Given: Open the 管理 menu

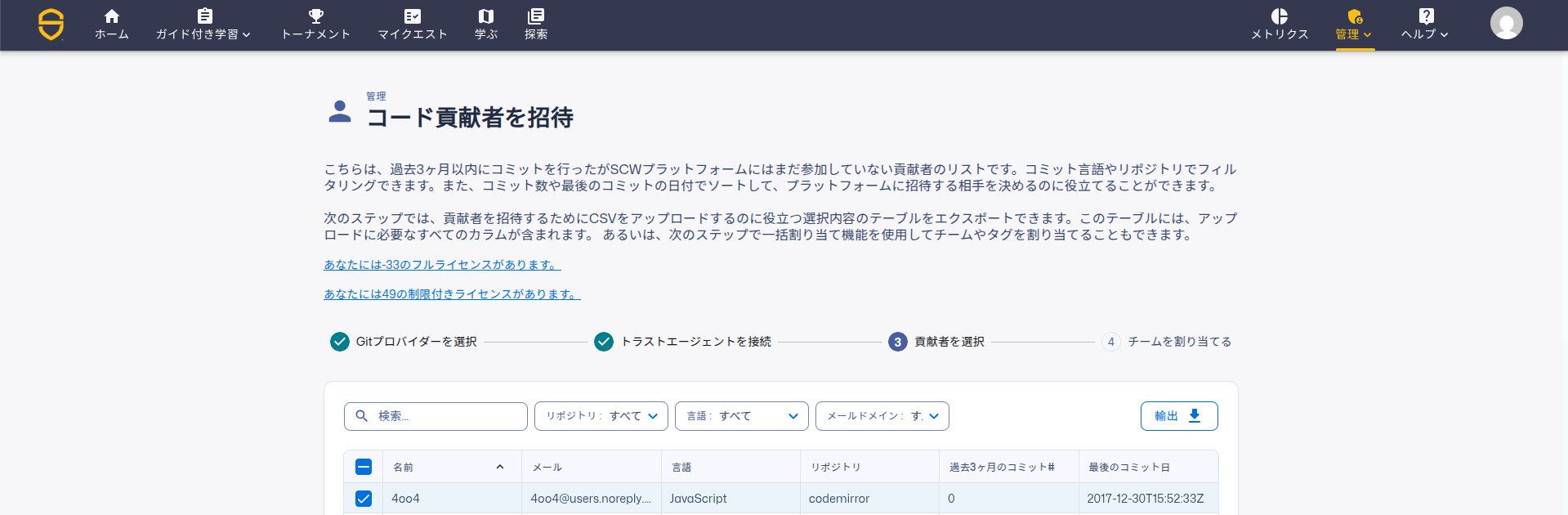Looking at the screenshot, I should tap(1354, 25).
